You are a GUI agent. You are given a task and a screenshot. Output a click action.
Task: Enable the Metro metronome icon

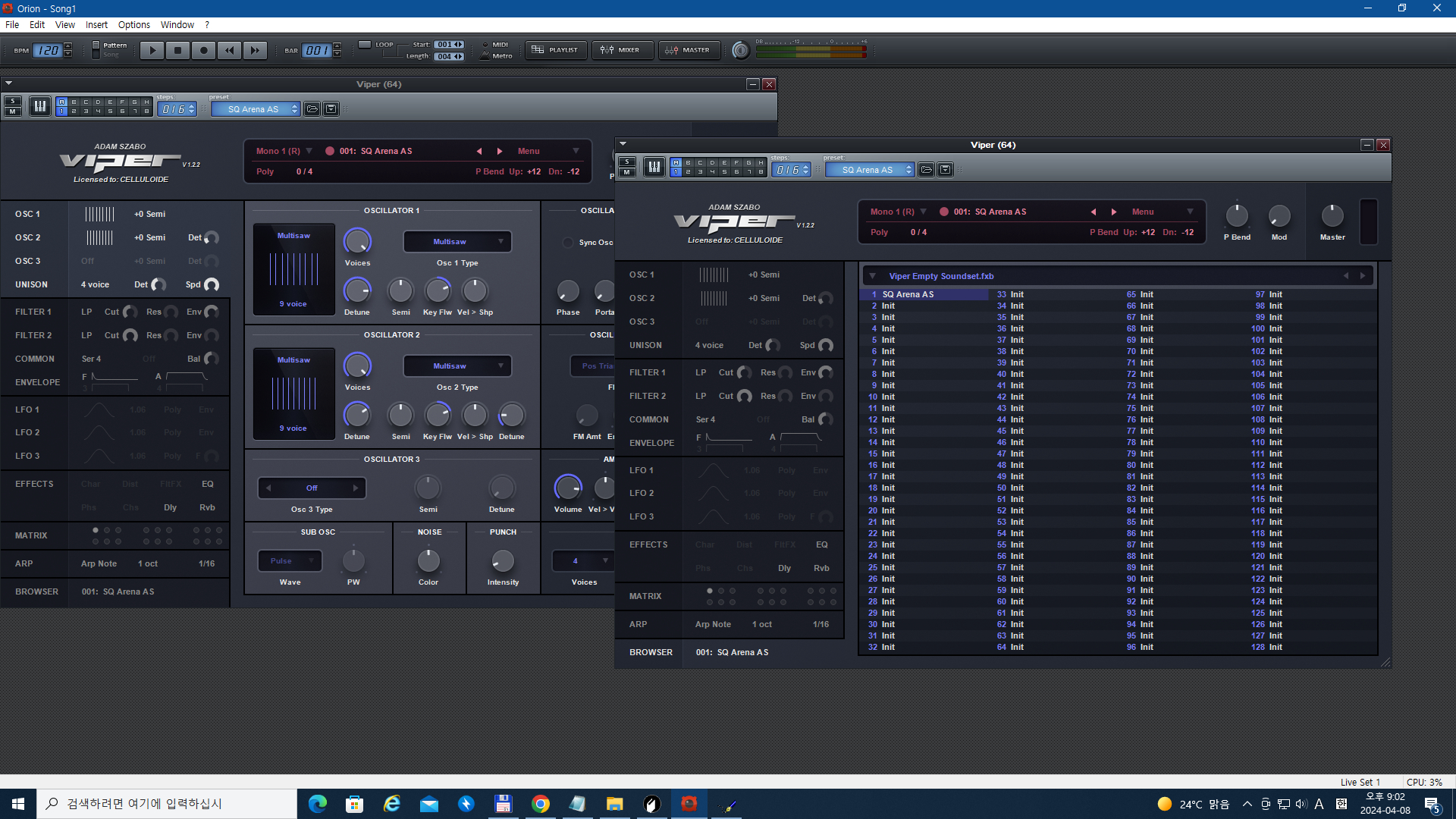coord(485,55)
